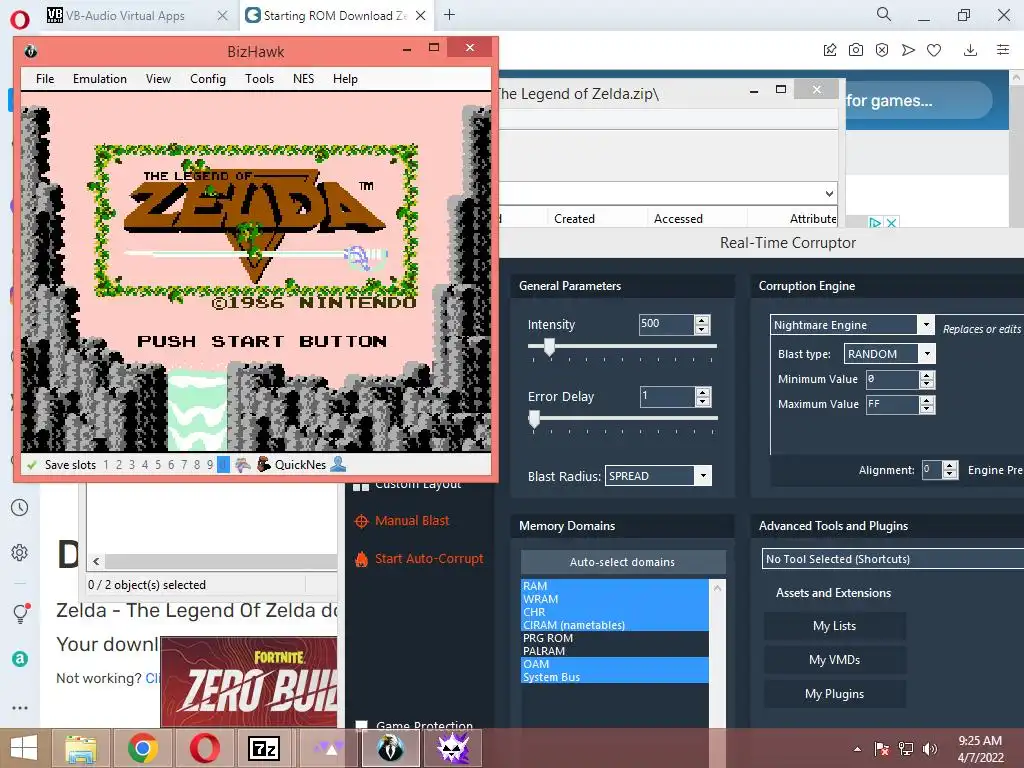This screenshot has height=768, width=1024.
Task: Expand the 7-Zip address path dropdown
Action: click(x=829, y=193)
